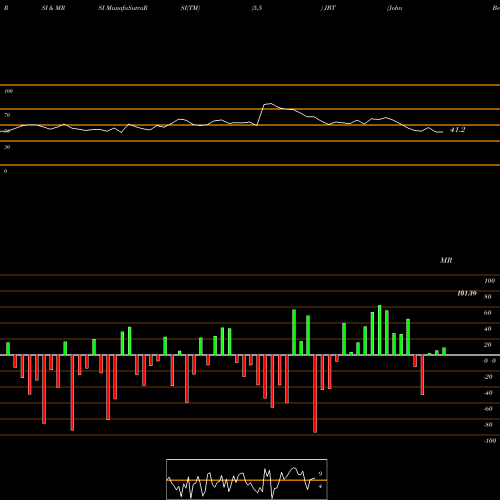Click the ') JBT' ticker text
Image resolution: width=500 pixels, height=500 pixels.
[328, 8]
